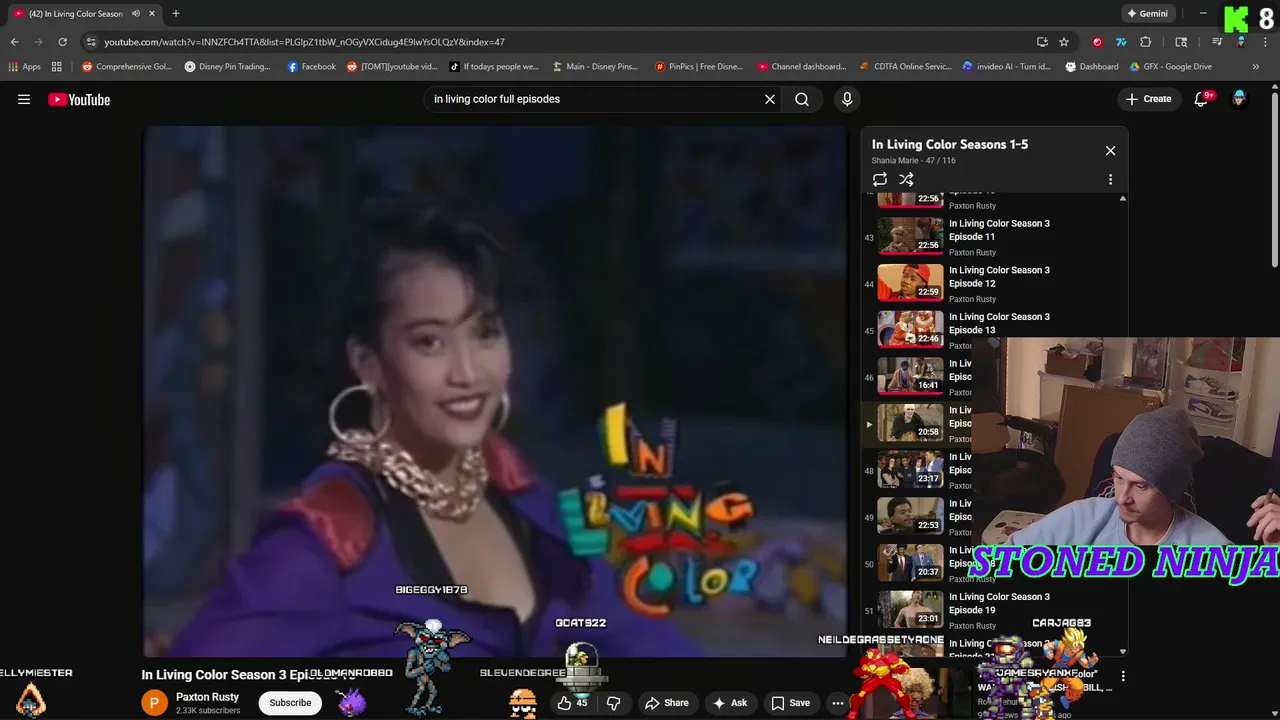
Task: Open the Ask AI button
Action: click(x=729, y=703)
